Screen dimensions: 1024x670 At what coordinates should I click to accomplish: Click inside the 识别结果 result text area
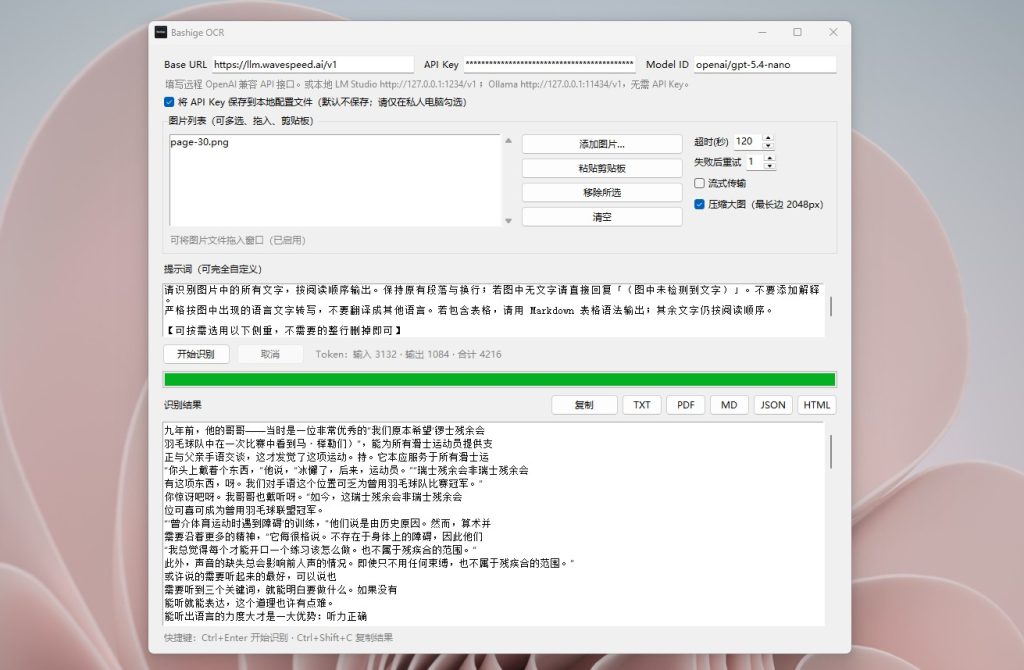(494, 524)
